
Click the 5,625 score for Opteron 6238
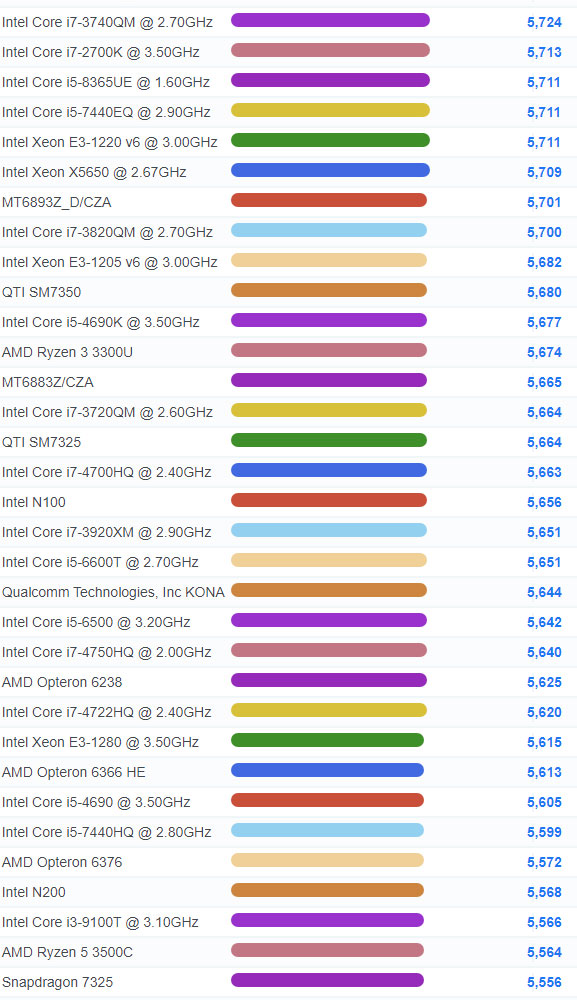[x=544, y=682]
